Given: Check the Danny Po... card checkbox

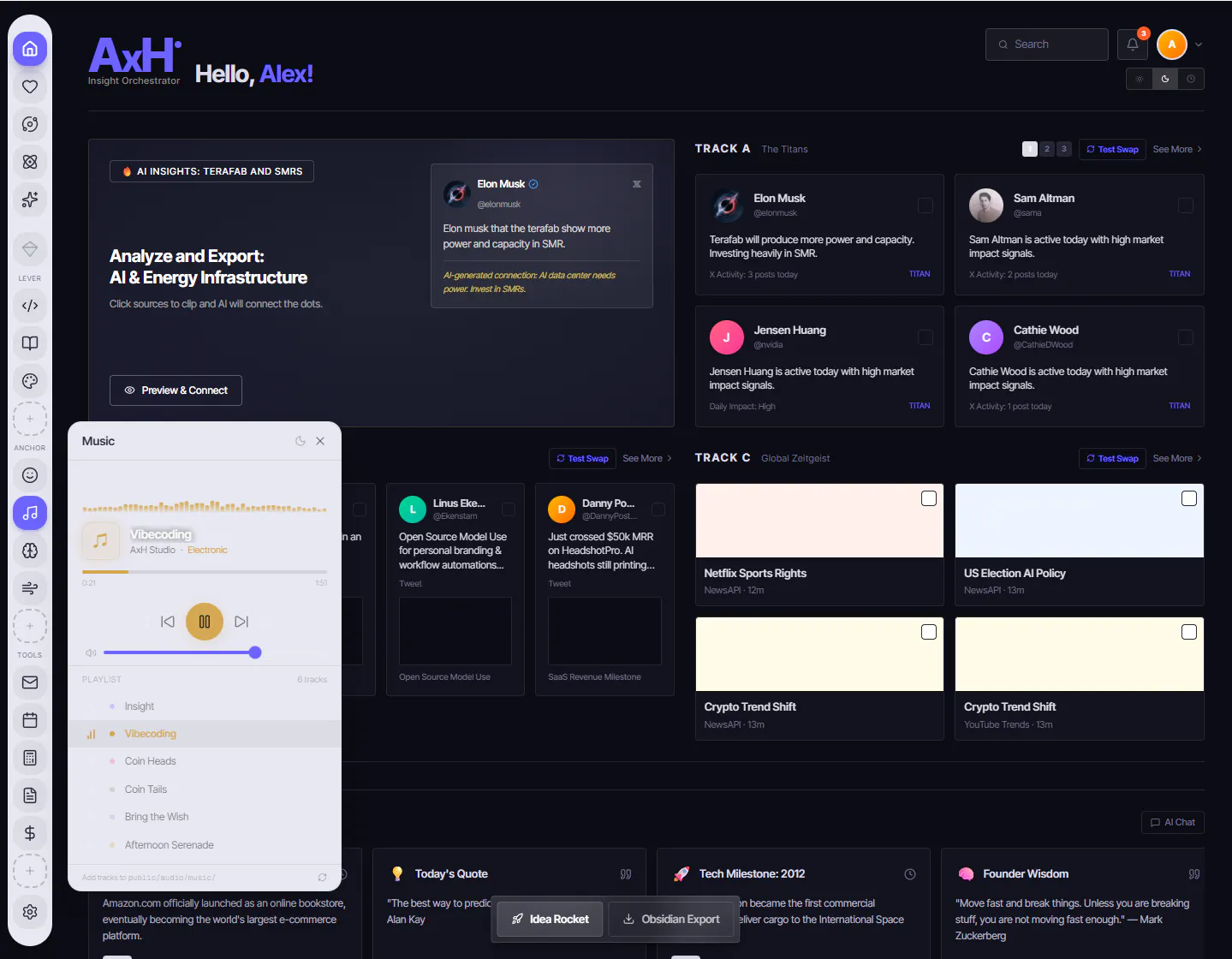Looking at the screenshot, I should point(658,509).
